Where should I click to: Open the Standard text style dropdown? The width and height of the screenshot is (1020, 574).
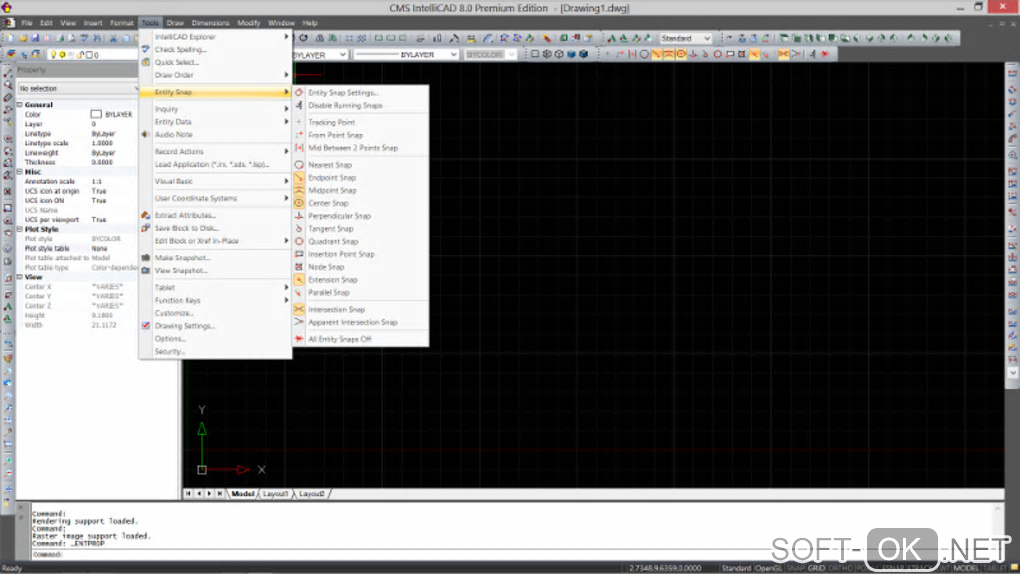point(686,38)
